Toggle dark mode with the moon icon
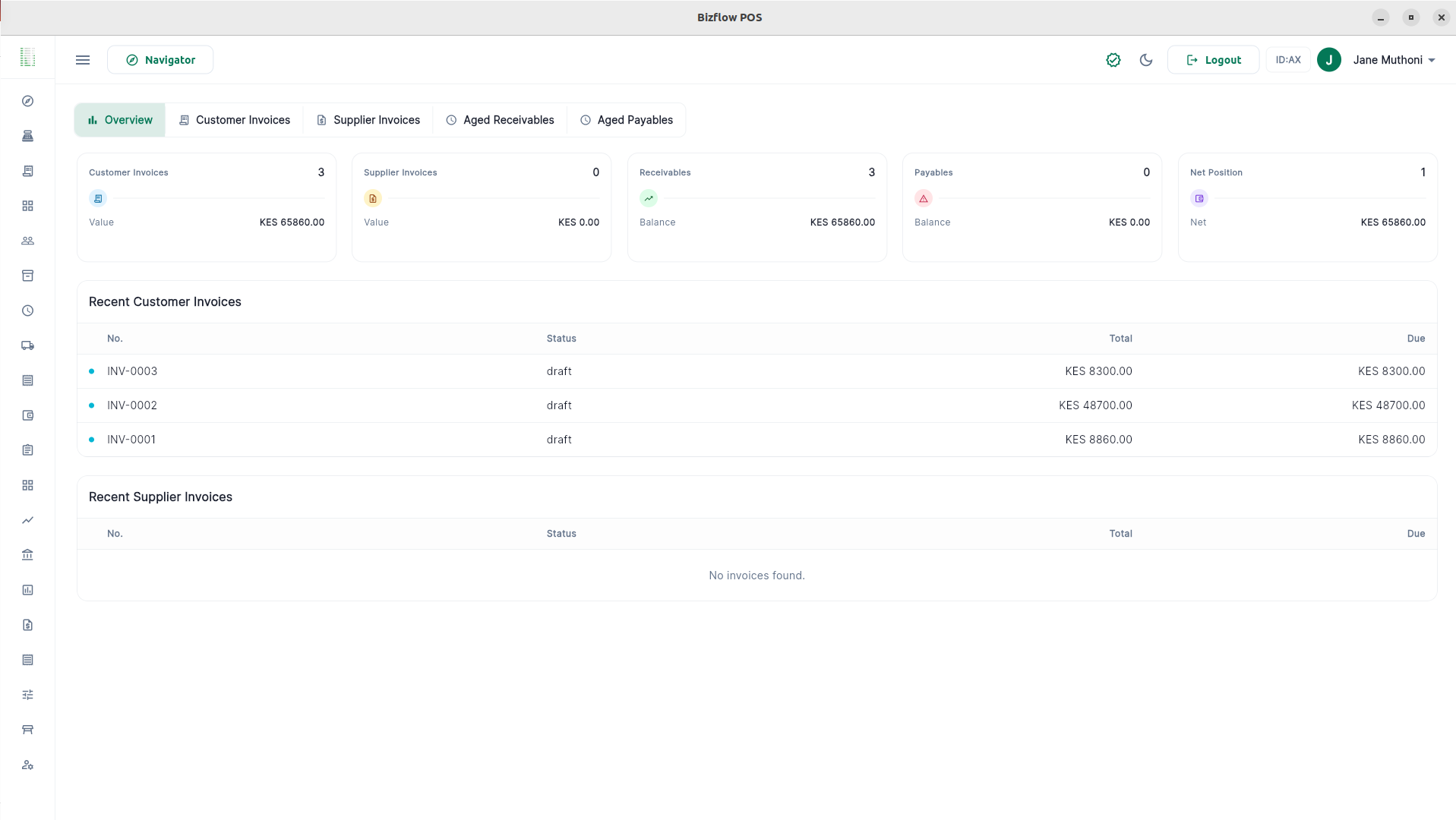 coord(1146,60)
